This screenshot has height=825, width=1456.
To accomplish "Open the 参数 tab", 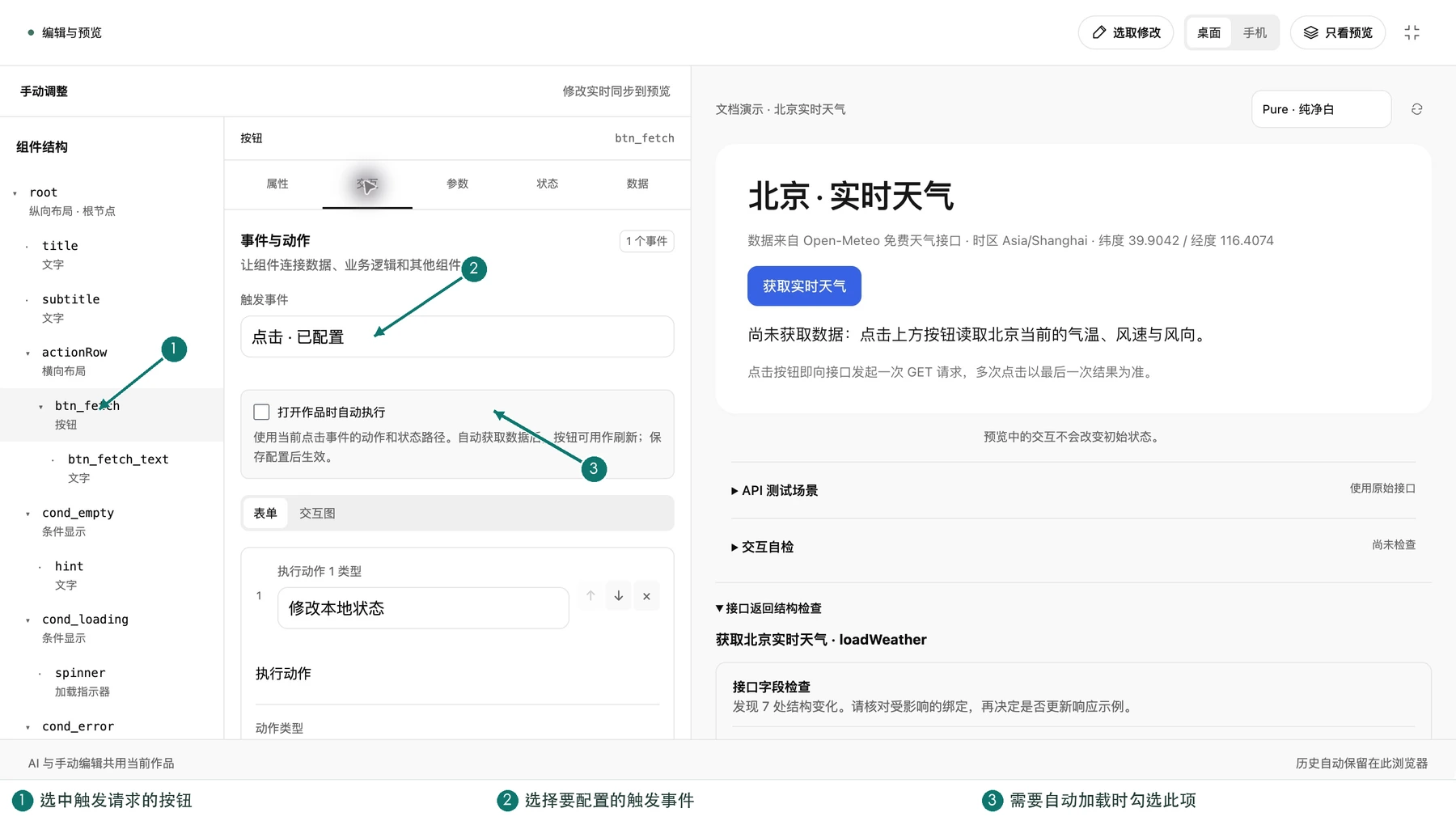I will pos(458,184).
